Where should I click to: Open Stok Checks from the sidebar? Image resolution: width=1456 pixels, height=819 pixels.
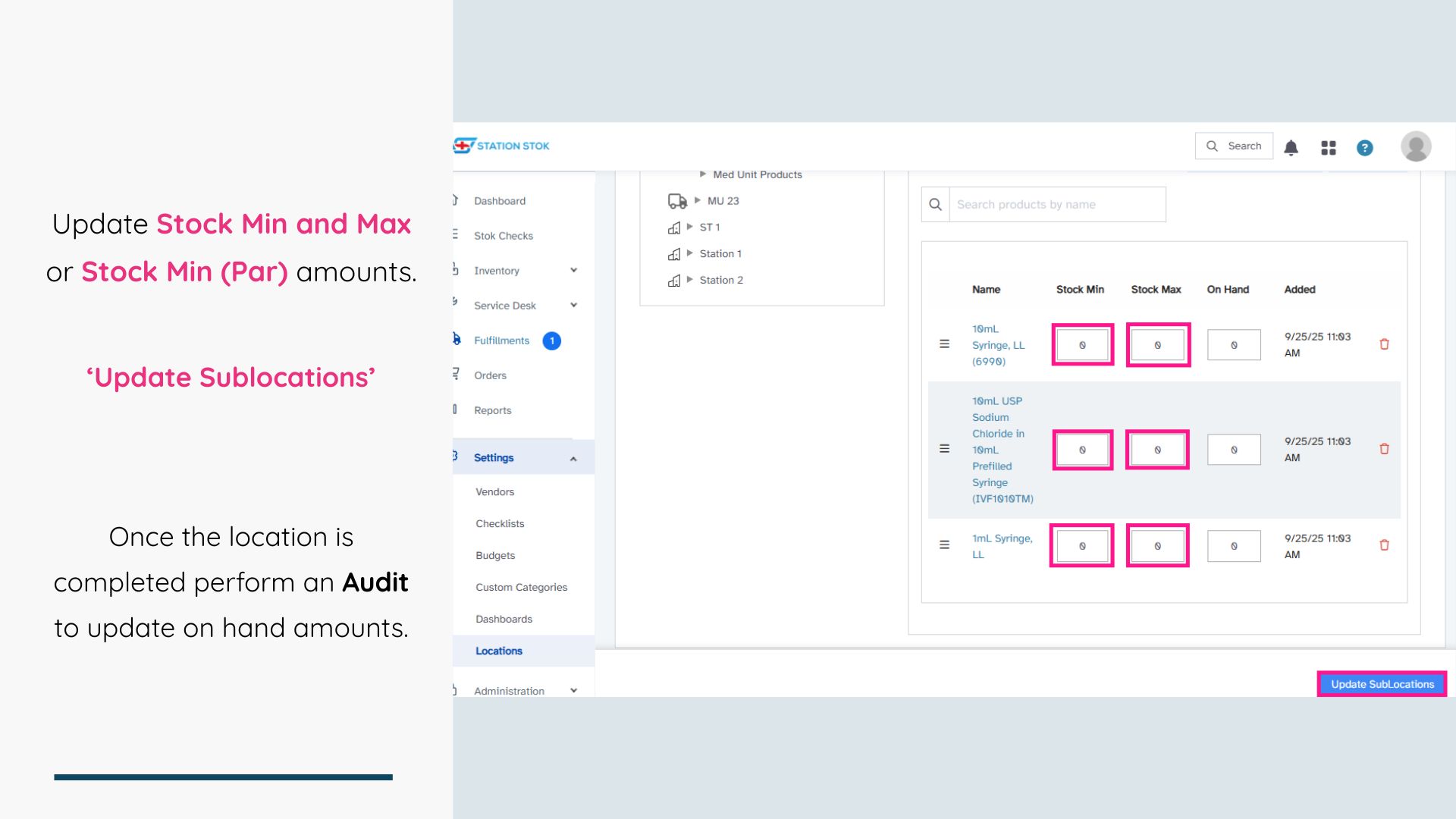pos(503,236)
